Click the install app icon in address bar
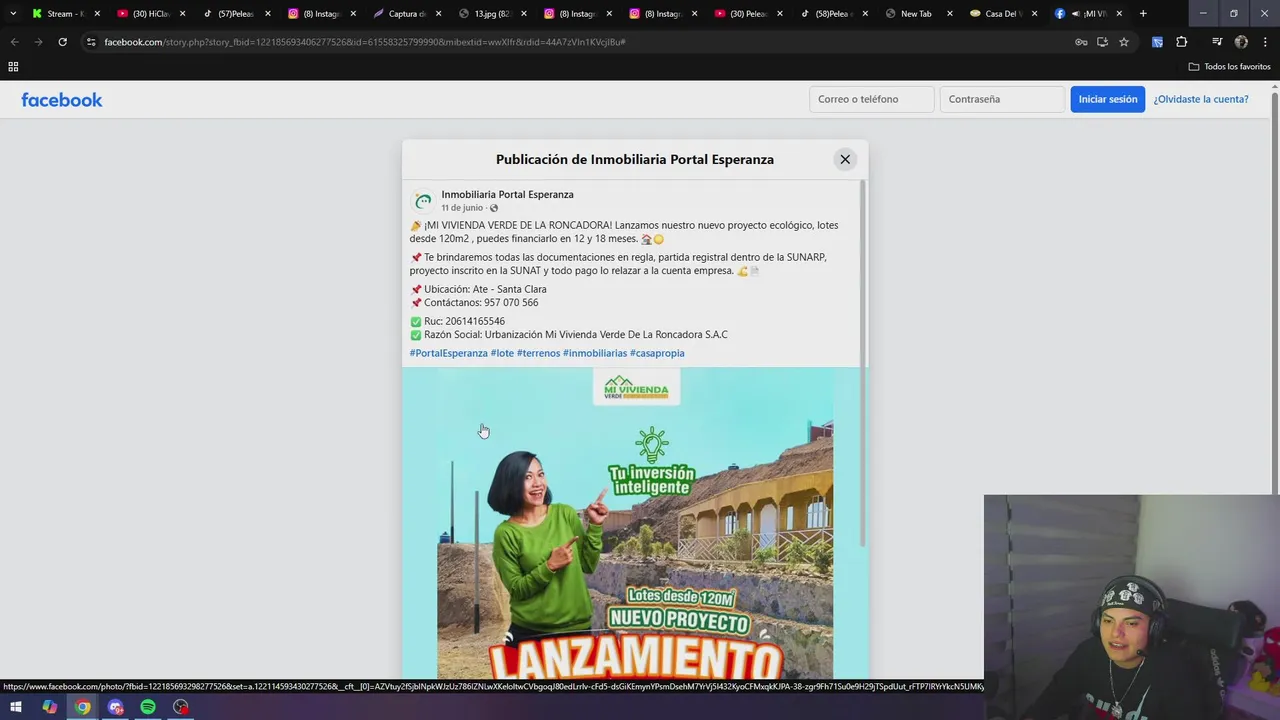 1102,42
